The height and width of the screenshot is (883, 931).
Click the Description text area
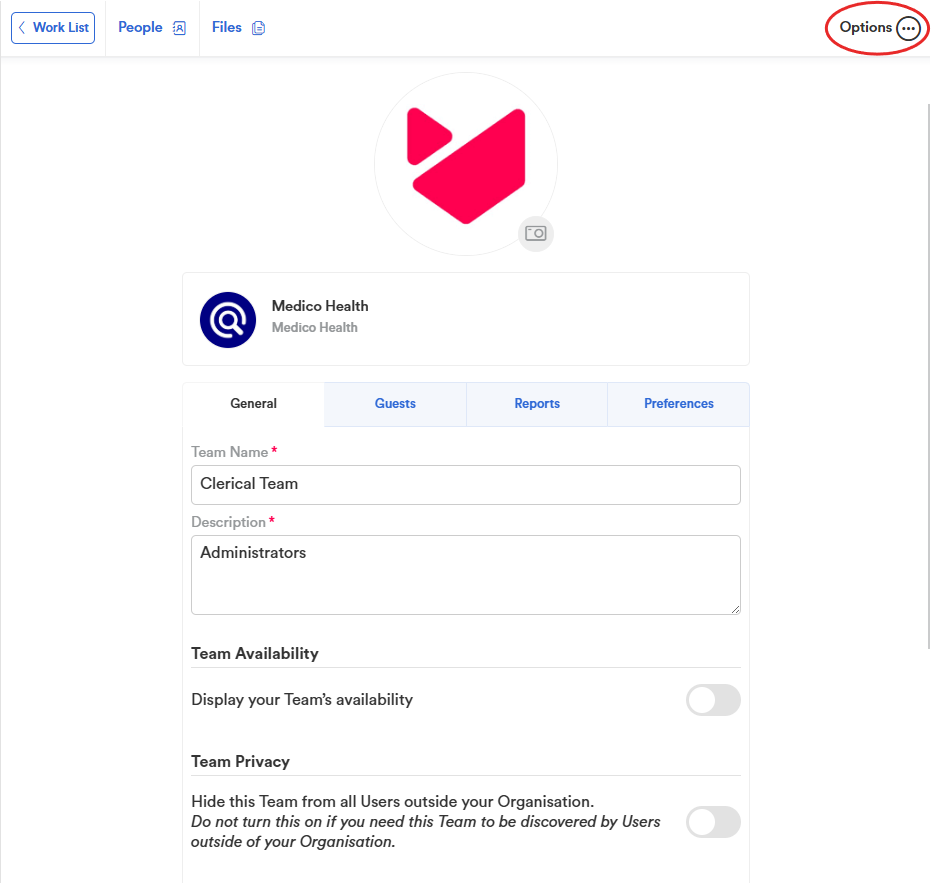click(466, 575)
